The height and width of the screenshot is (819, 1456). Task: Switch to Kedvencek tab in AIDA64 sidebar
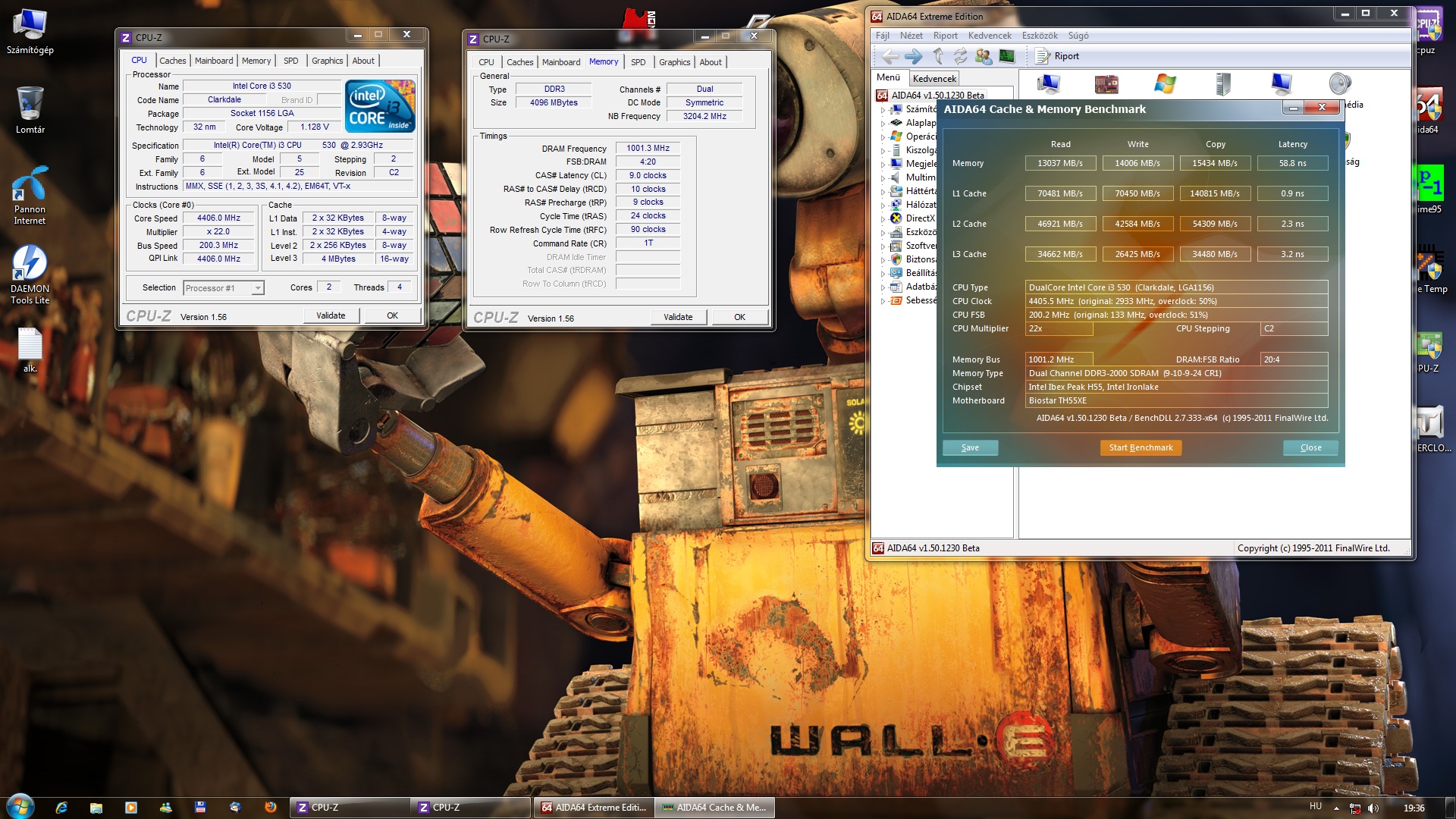pyautogui.click(x=934, y=78)
